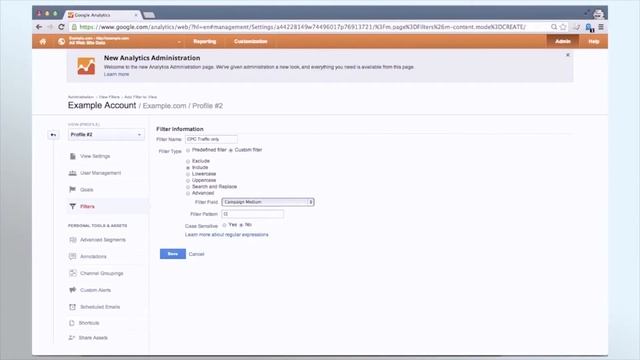Choose the Exclude radio option
640x360 pixels.
[188, 161]
